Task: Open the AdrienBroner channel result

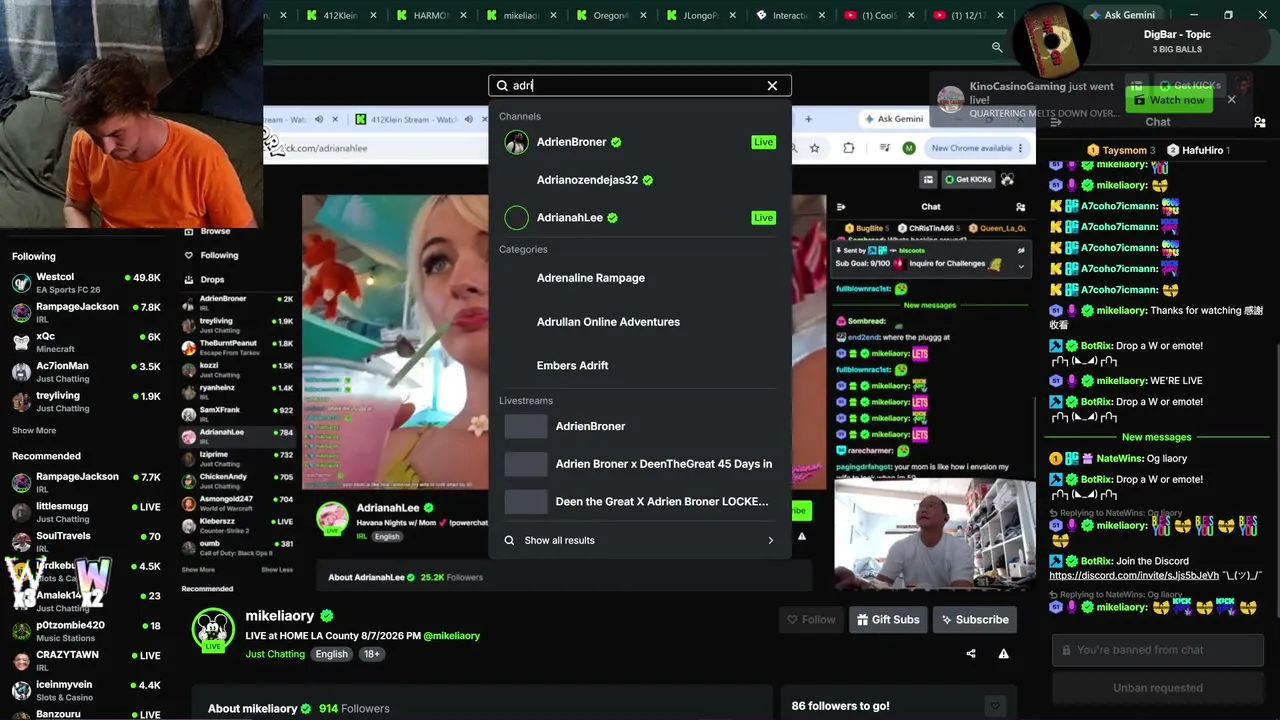Action: [x=640, y=142]
